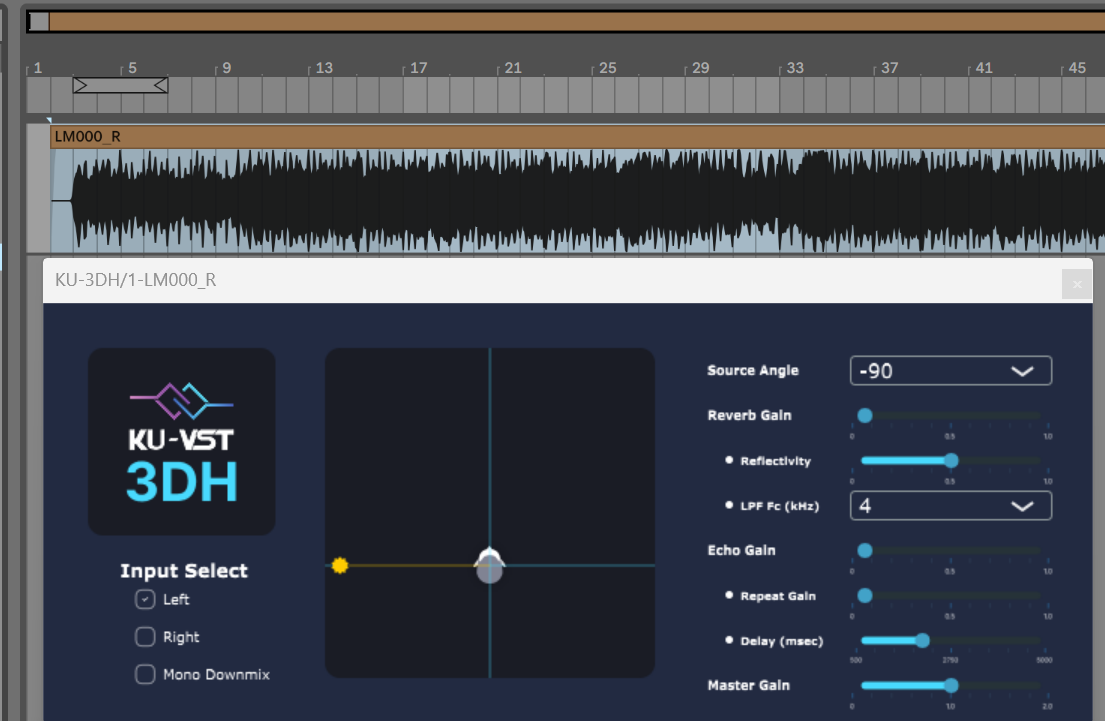
Task: Click the KU-3DH/1-LM000_R title bar
Action: pyautogui.click(x=500, y=281)
